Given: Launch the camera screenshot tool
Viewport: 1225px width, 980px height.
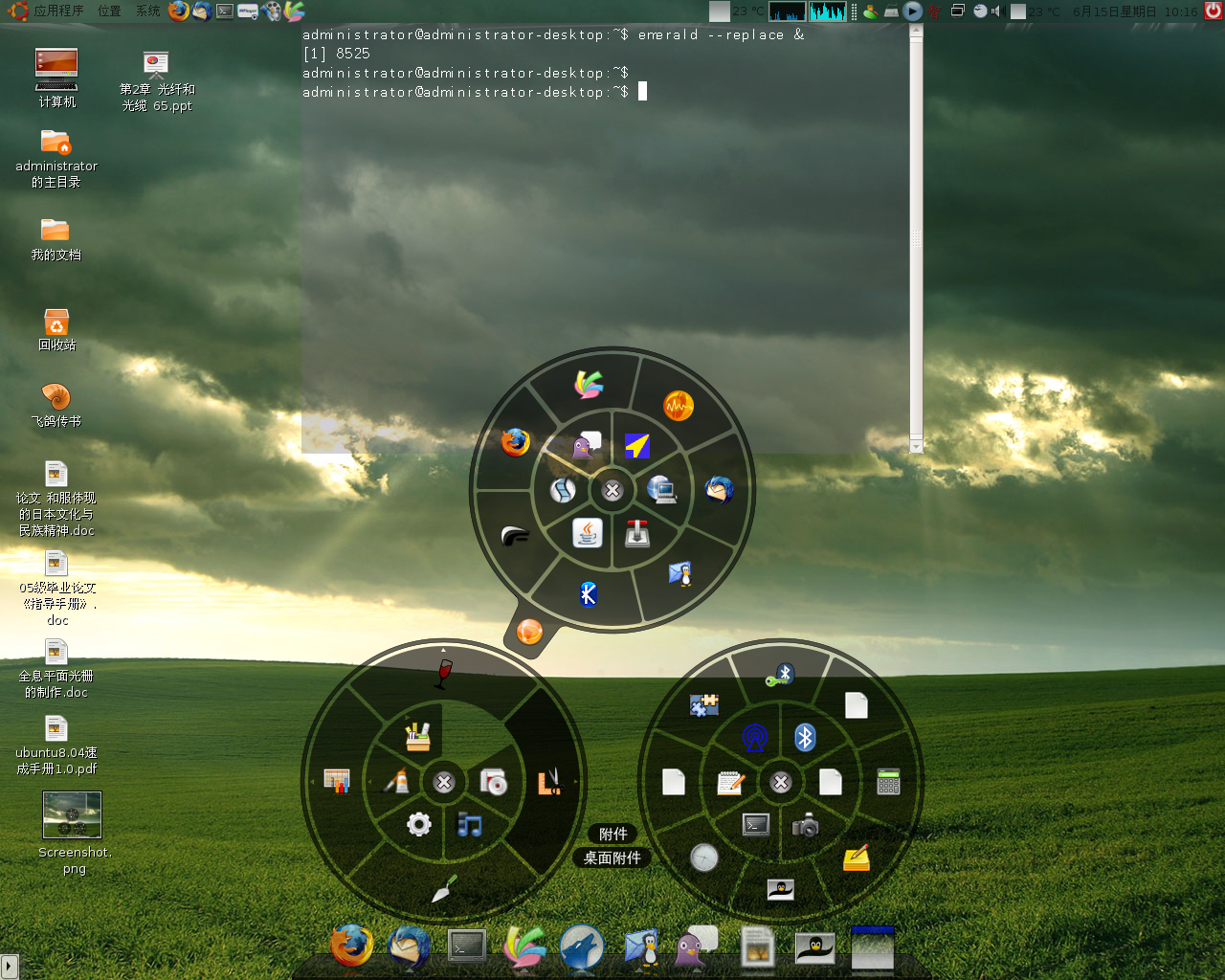Looking at the screenshot, I should click(805, 825).
